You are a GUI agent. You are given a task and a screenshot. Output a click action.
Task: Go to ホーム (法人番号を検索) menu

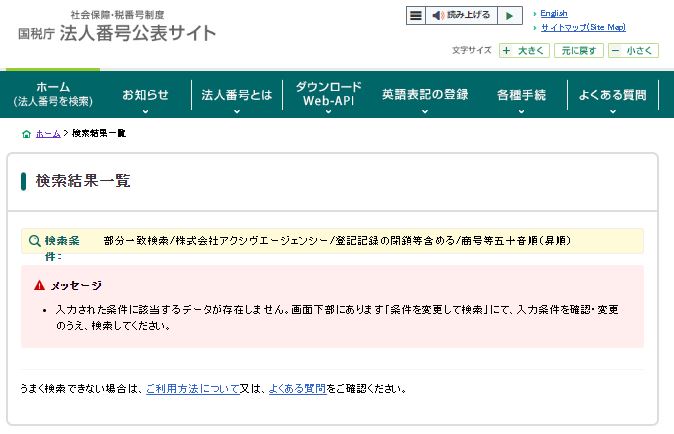point(53,94)
